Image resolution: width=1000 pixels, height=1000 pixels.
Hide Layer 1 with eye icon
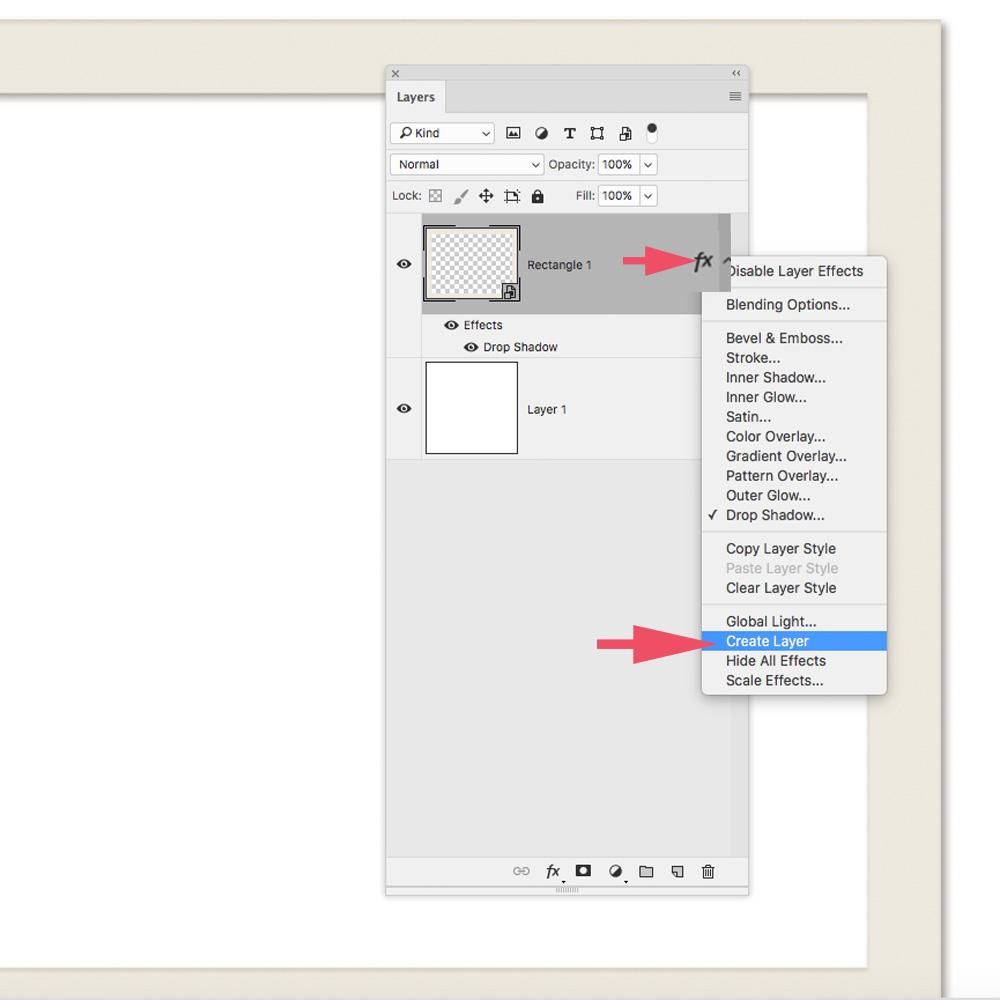point(404,408)
